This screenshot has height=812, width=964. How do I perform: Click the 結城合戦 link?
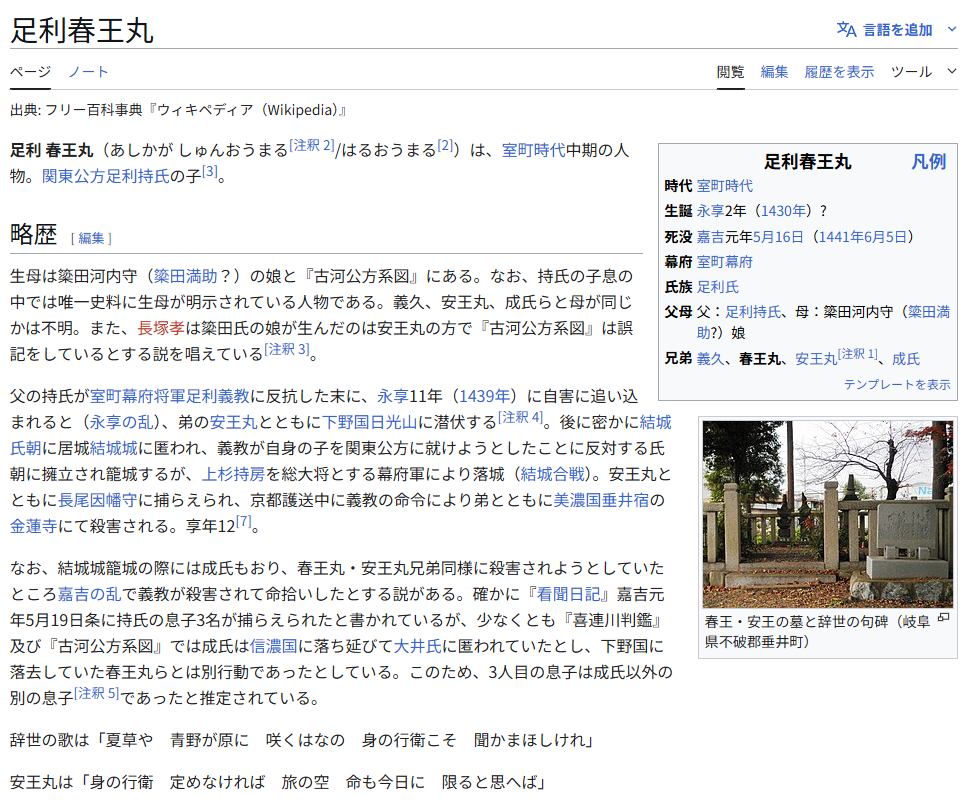(x=553, y=473)
